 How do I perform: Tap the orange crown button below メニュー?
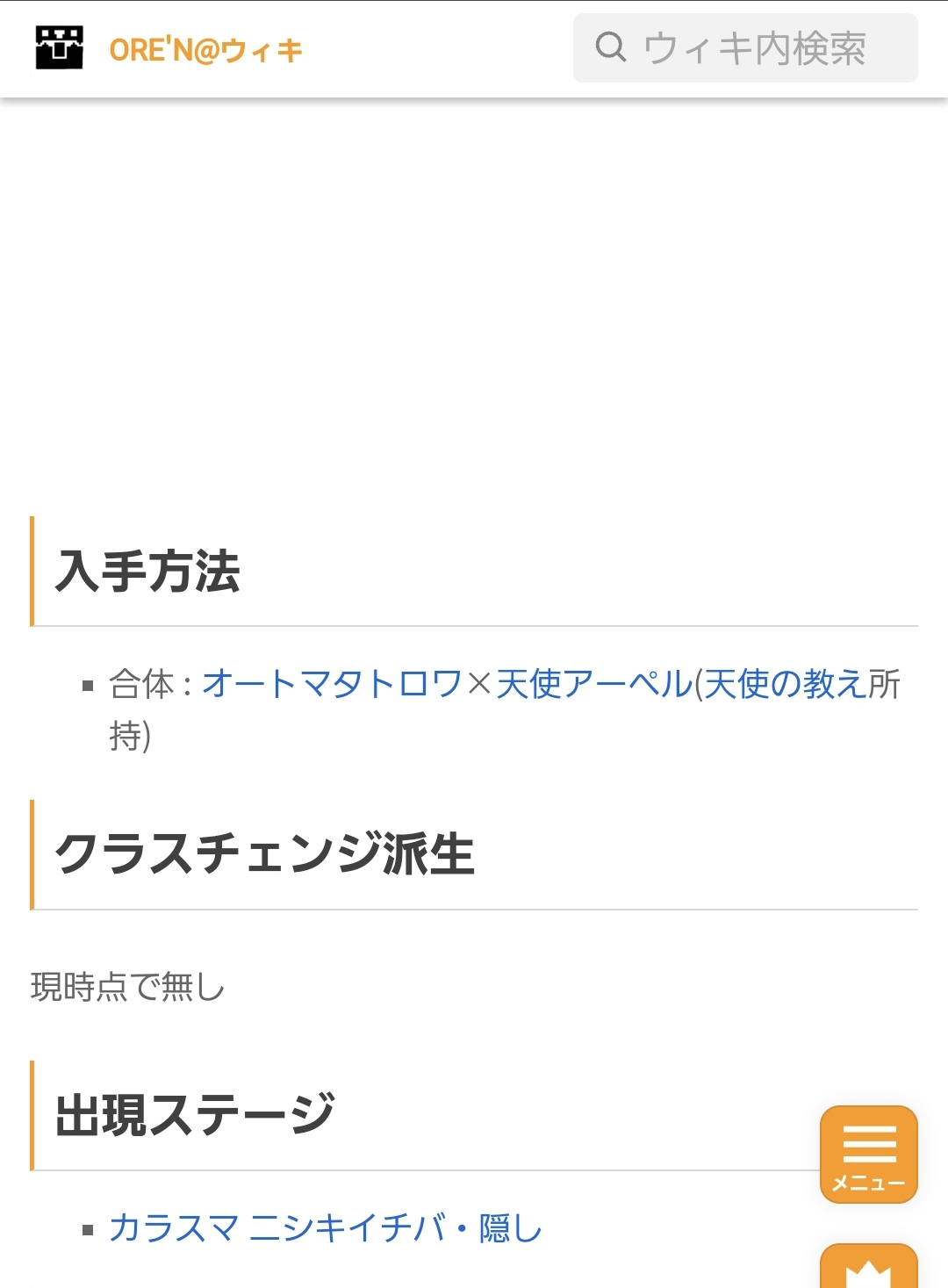[868, 1269]
